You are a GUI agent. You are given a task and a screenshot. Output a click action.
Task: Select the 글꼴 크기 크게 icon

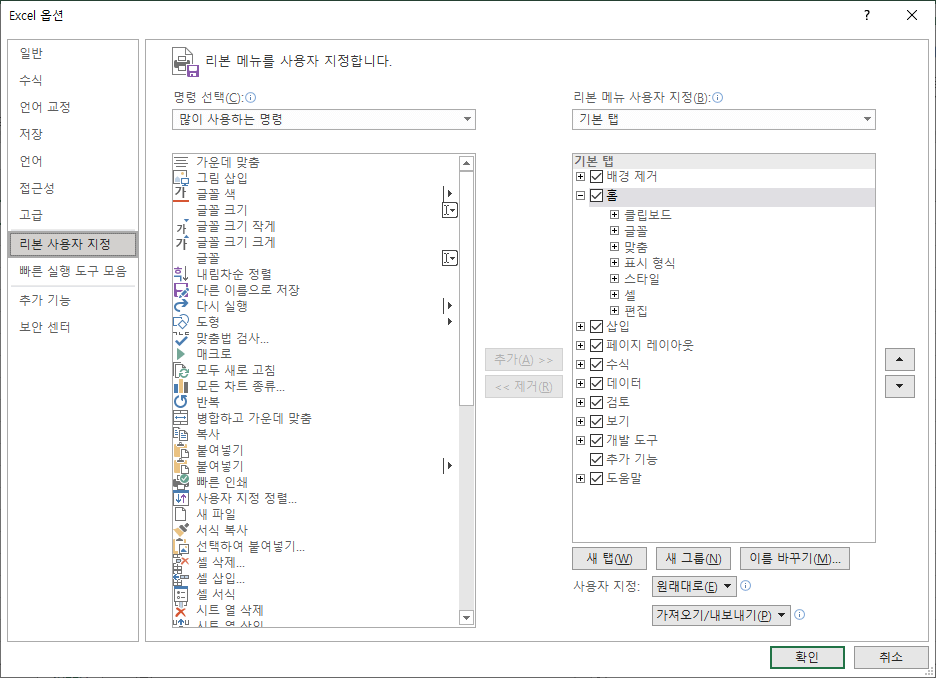pos(181,242)
